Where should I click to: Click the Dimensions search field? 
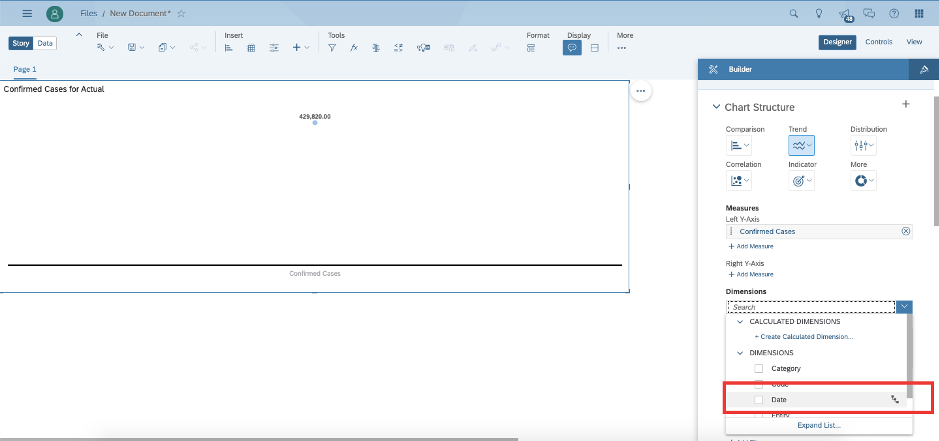click(812, 307)
